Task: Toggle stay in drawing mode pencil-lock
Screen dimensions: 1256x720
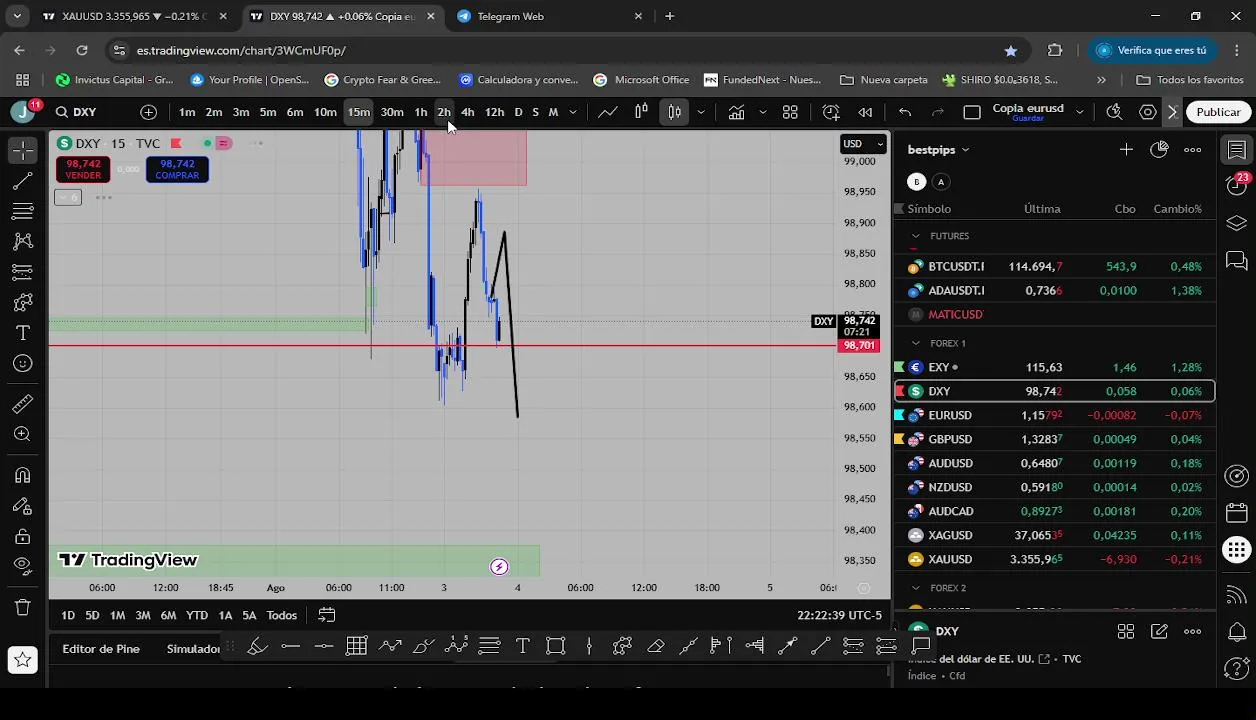Action: (23, 506)
